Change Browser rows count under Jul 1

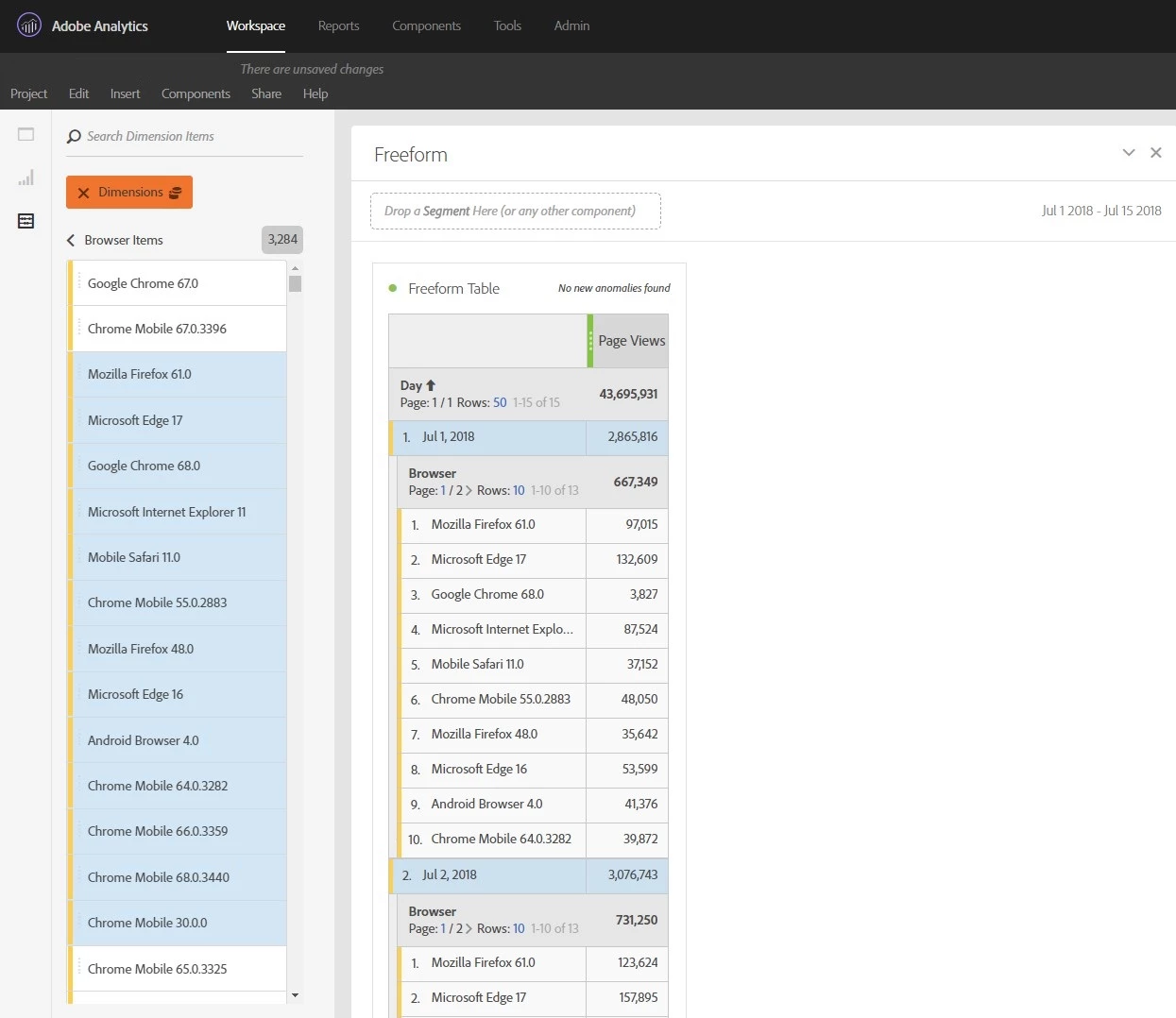pyautogui.click(x=519, y=490)
